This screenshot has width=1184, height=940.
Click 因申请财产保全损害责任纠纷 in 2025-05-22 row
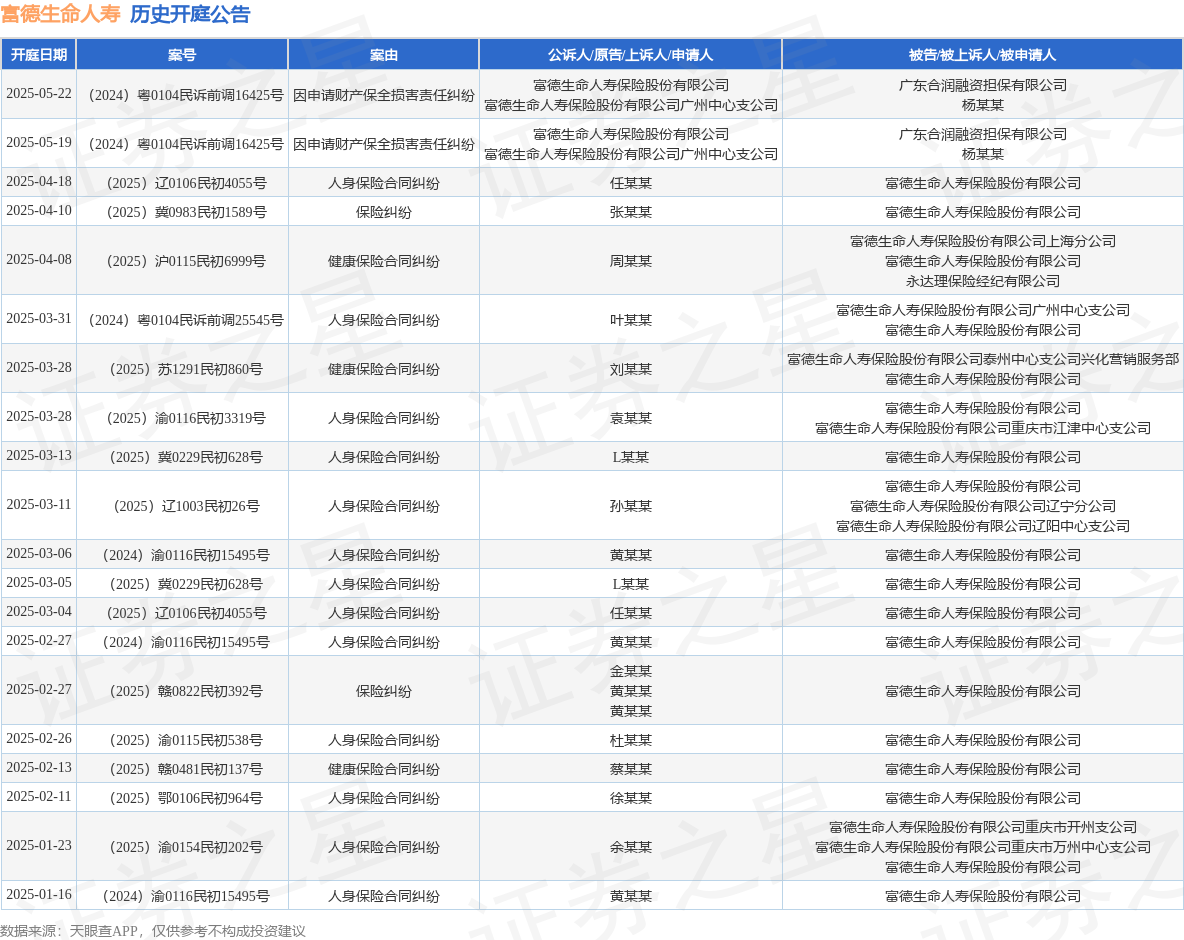pos(384,95)
